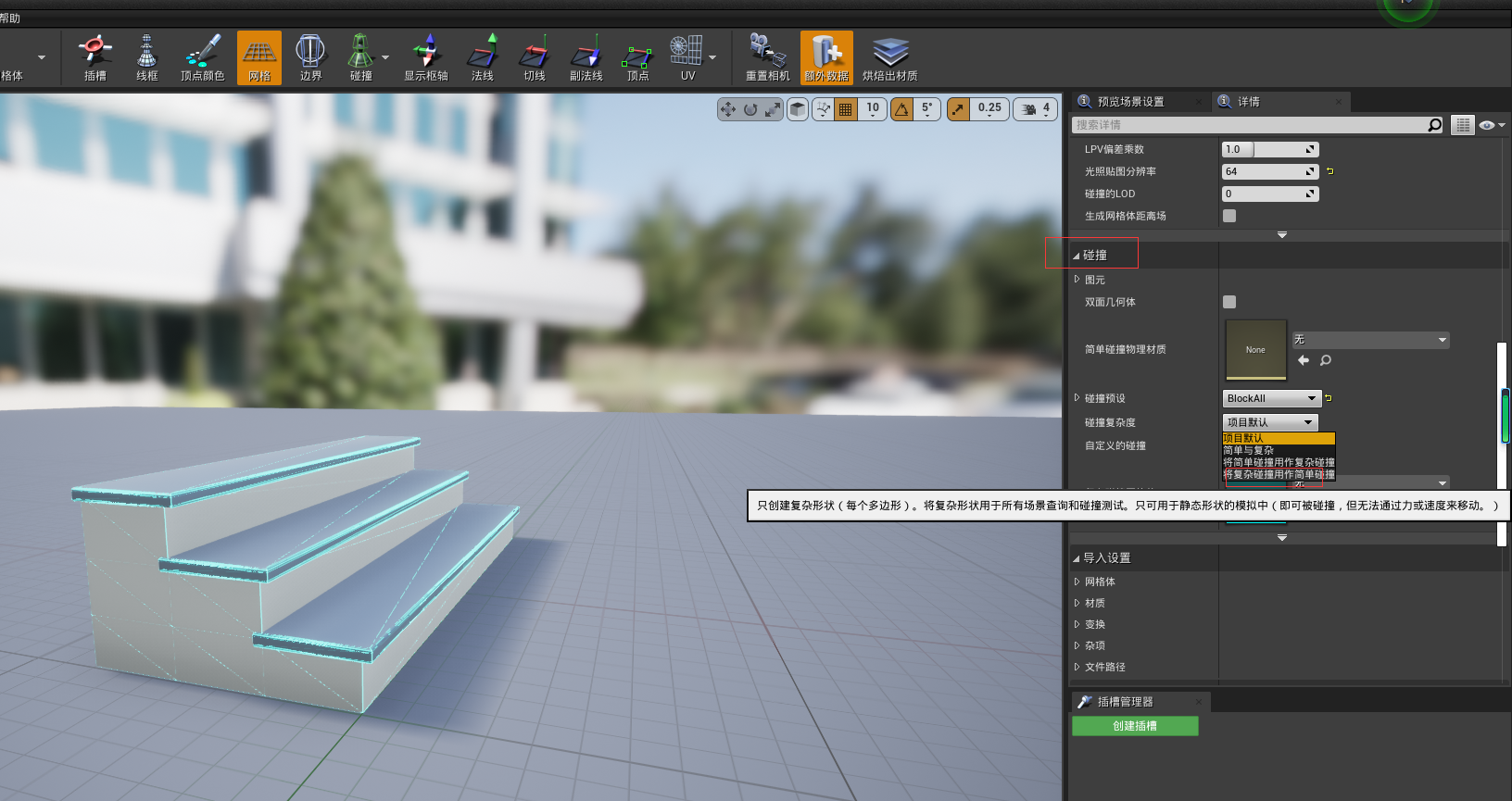
Task: Open scale snap 0.25 dropdown
Action: [989, 109]
